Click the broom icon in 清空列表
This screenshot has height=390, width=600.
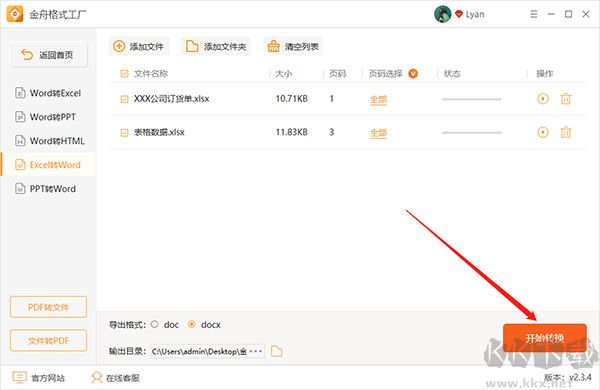(x=273, y=46)
